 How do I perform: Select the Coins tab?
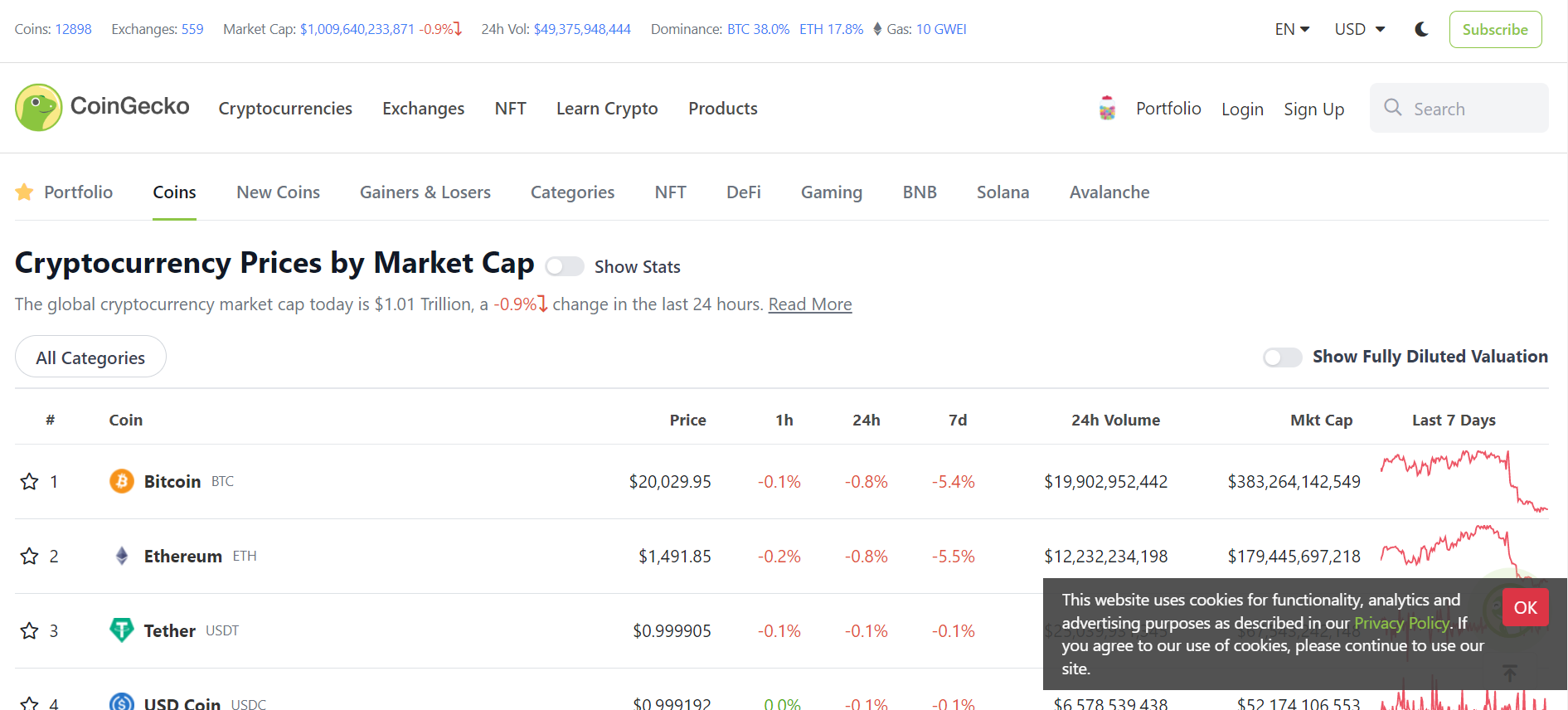click(x=174, y=192)
